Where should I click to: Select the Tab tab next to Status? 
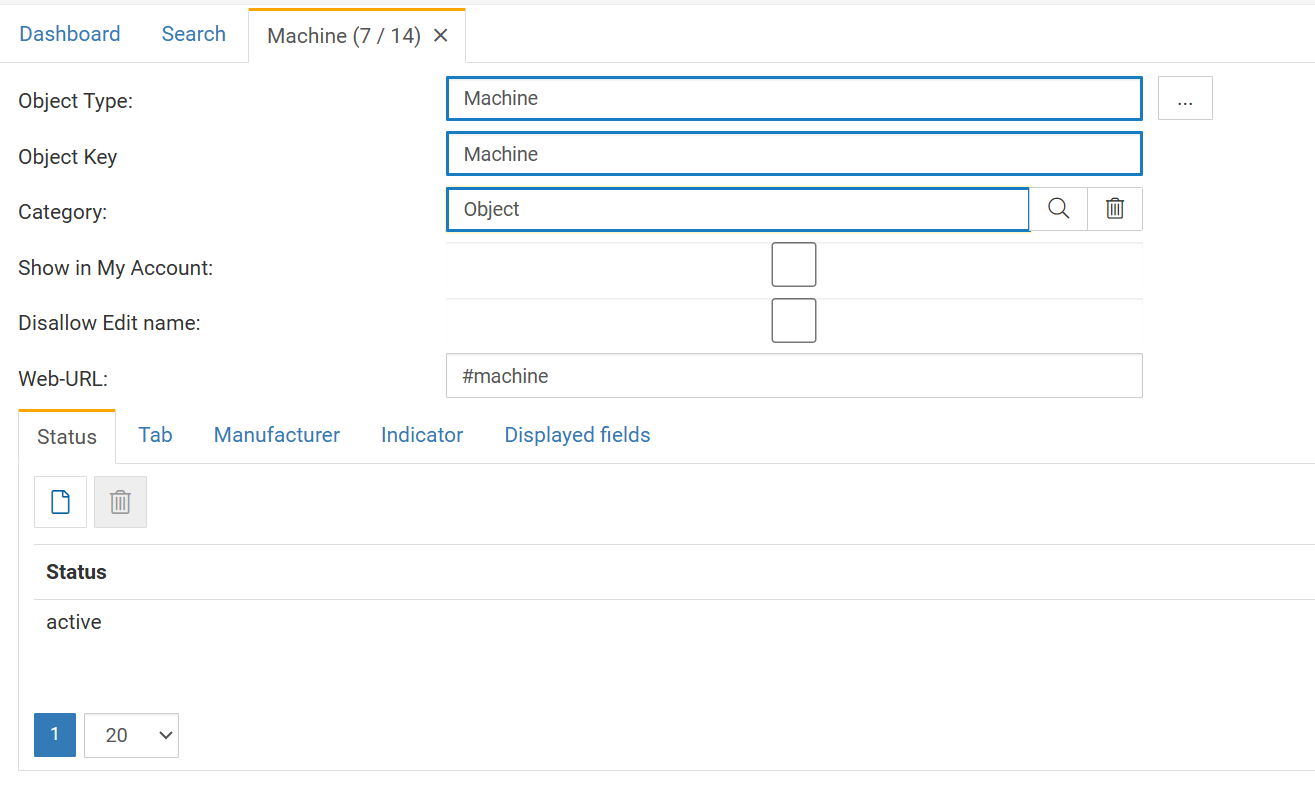(155, 435)
